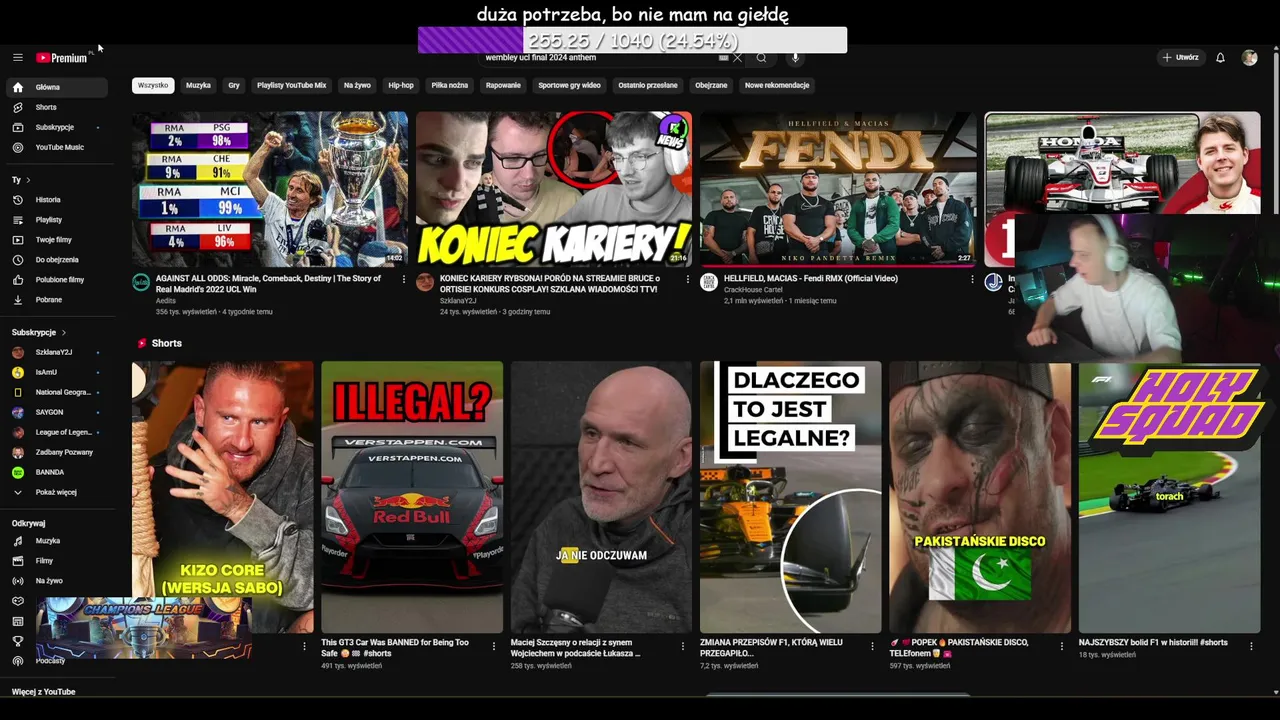
Task: Open the KONIEC KARIERY video thumbnail
Action: click(x=554, y=189)
